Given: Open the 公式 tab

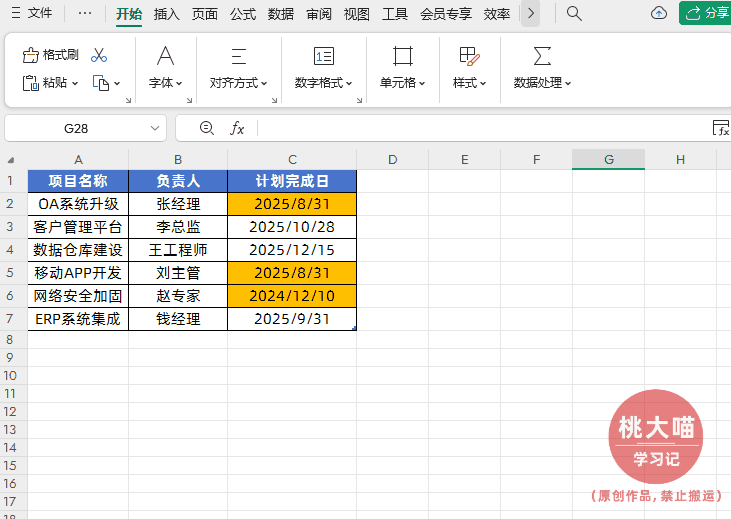Looking at the screenshot, I should (x=242, y=14).
